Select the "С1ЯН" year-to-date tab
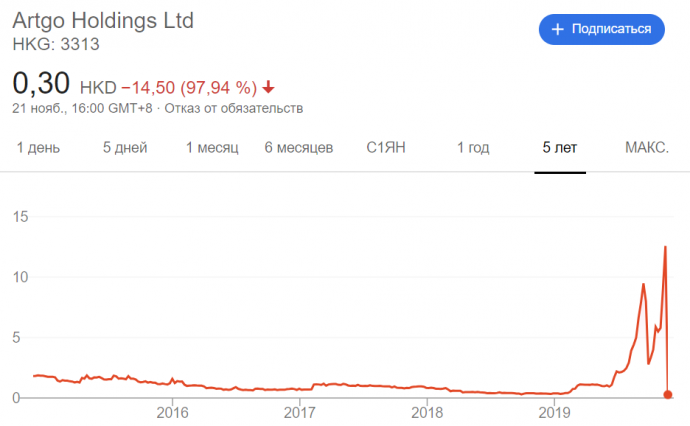690x426 pixels. pyautogui.click(x=385, y=148)
